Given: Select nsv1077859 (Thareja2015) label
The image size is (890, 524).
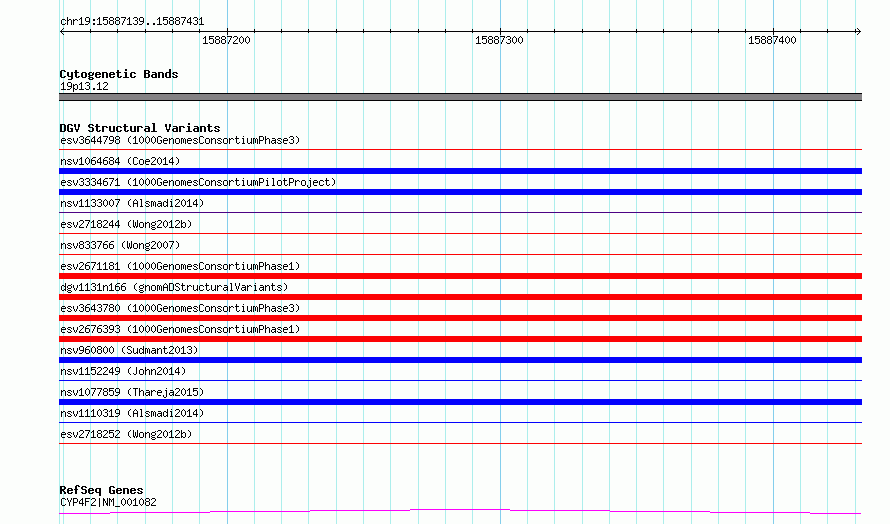Looking at the screenshot, I should coord(132,392).
